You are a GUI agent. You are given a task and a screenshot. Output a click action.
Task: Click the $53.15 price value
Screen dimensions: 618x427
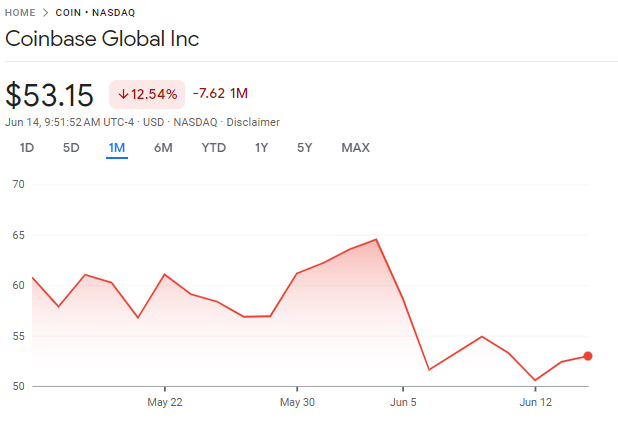click(50, 95)
